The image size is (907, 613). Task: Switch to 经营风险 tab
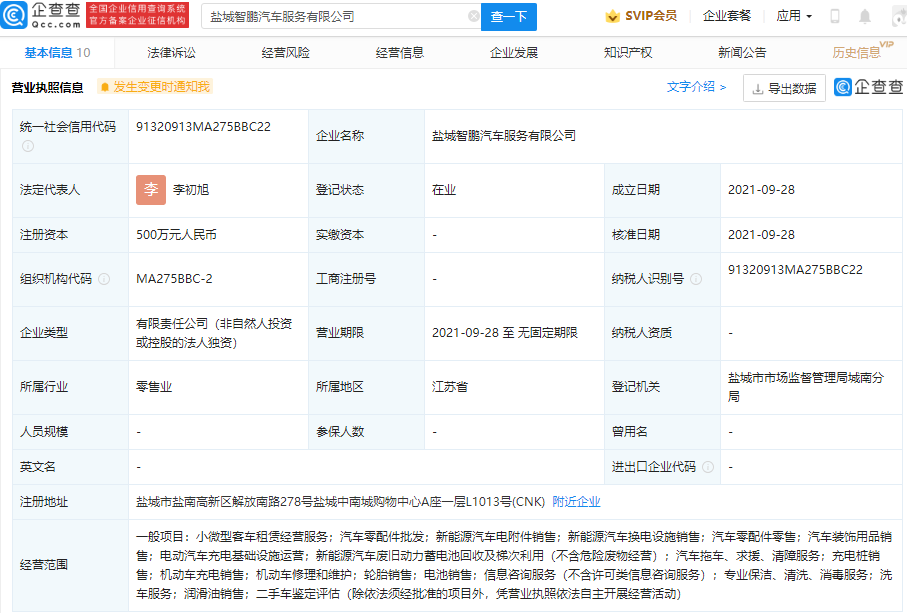pos(286,53)
